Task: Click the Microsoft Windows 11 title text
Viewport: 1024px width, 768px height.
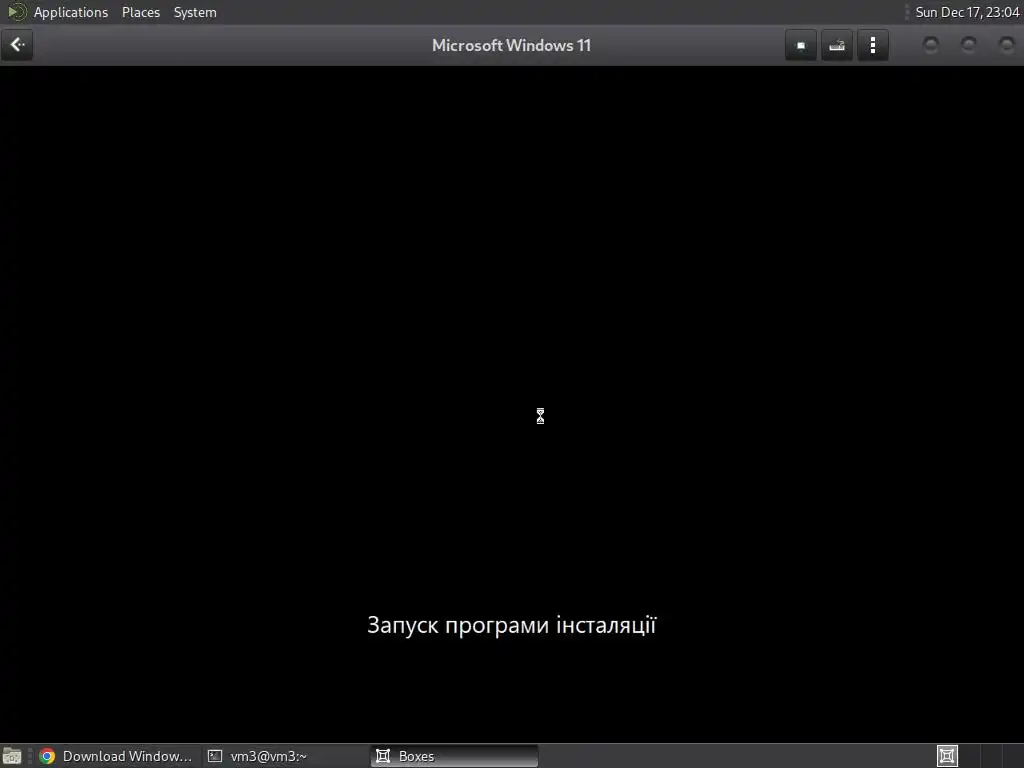Action: tap(511, 45)
